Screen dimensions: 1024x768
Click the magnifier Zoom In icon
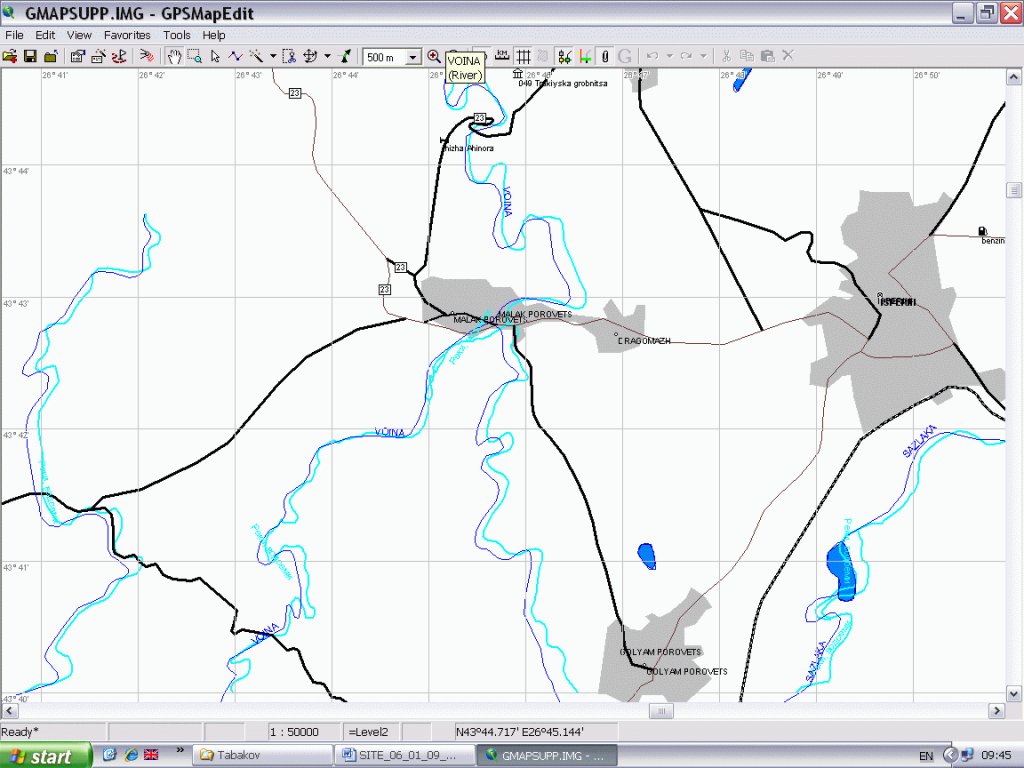[x=434, y=57]
